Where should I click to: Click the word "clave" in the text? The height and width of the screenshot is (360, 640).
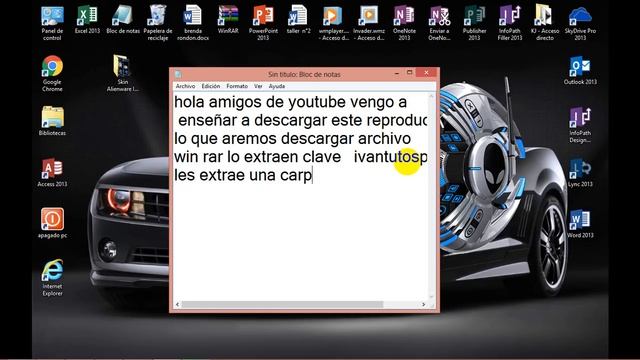click(322, 157)
